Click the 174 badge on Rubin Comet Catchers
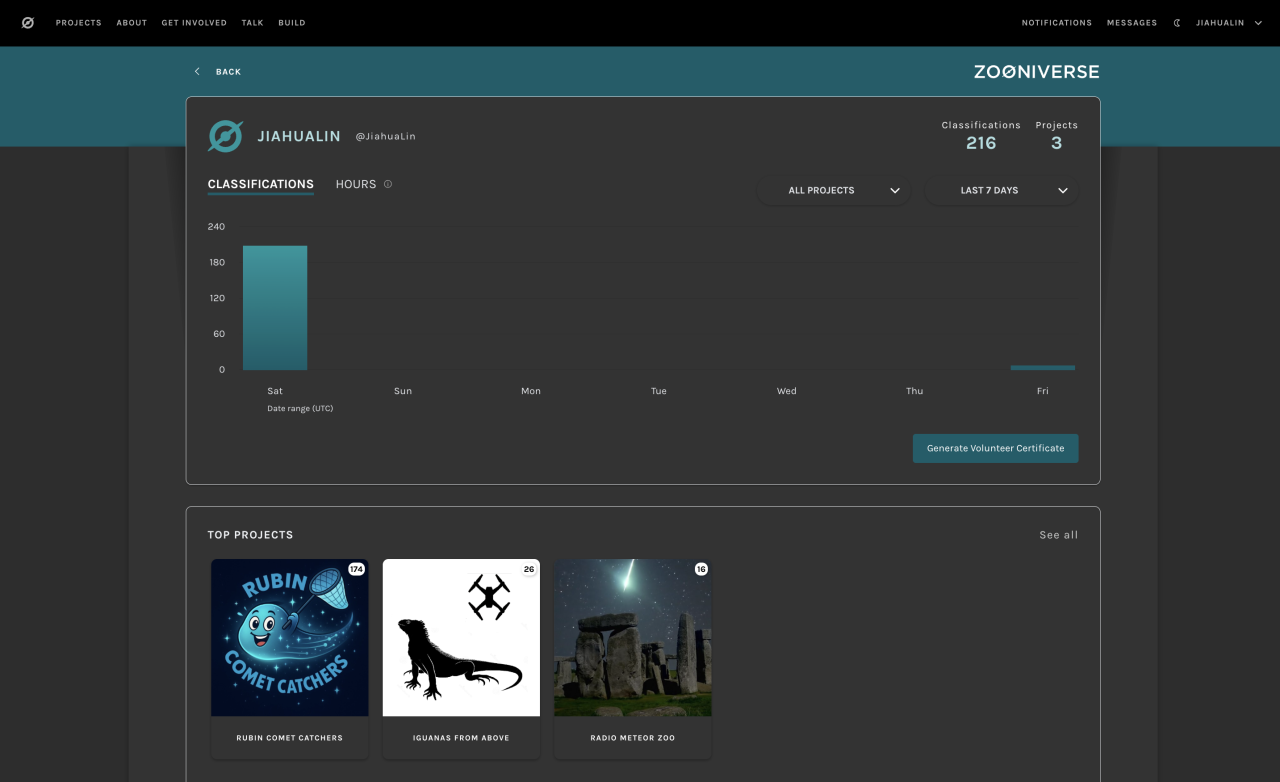The width and height of the screenshot is (1280, 782). click(x=356, y=569)
